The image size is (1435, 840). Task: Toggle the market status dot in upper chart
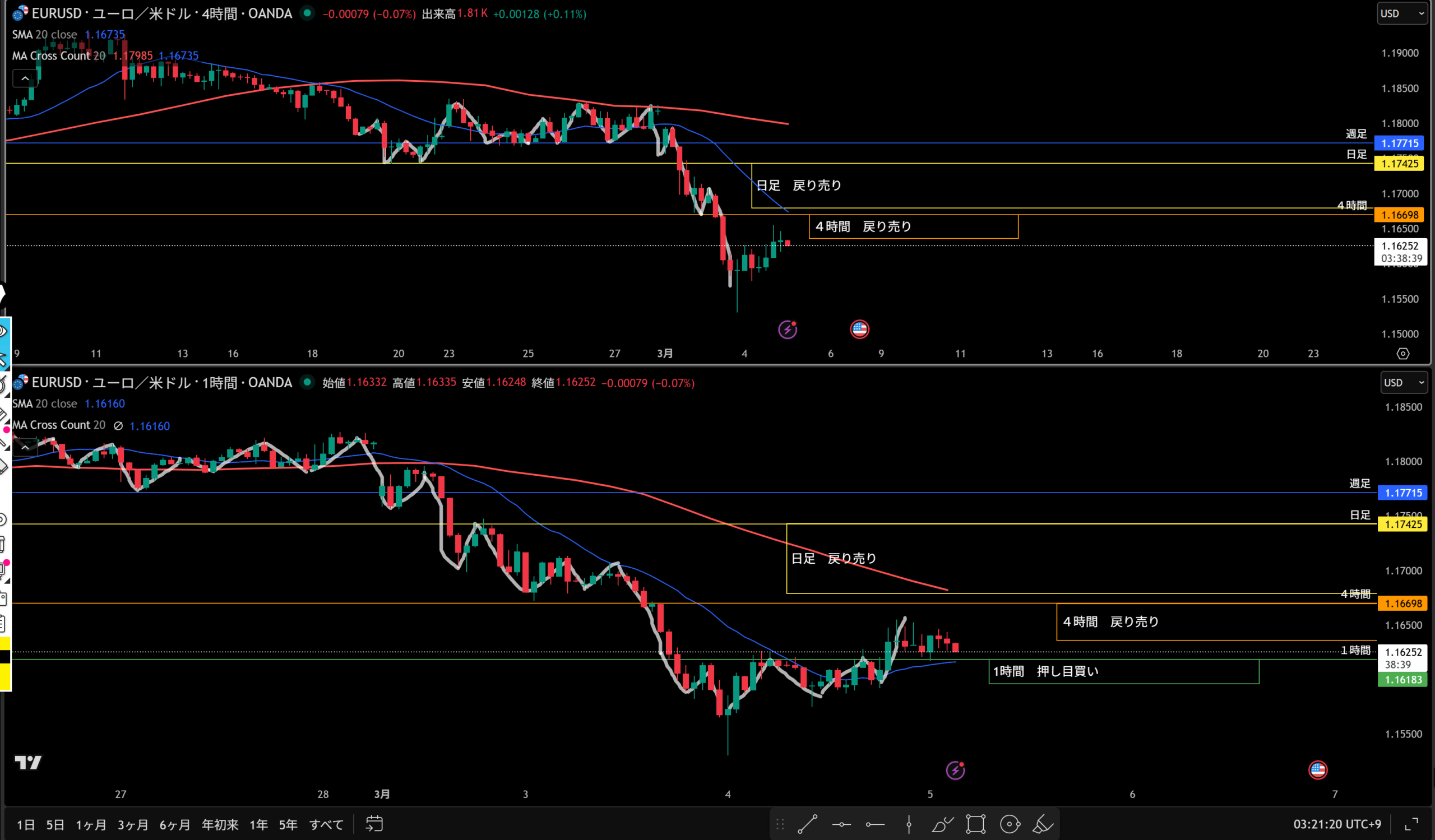pos(308,13)
